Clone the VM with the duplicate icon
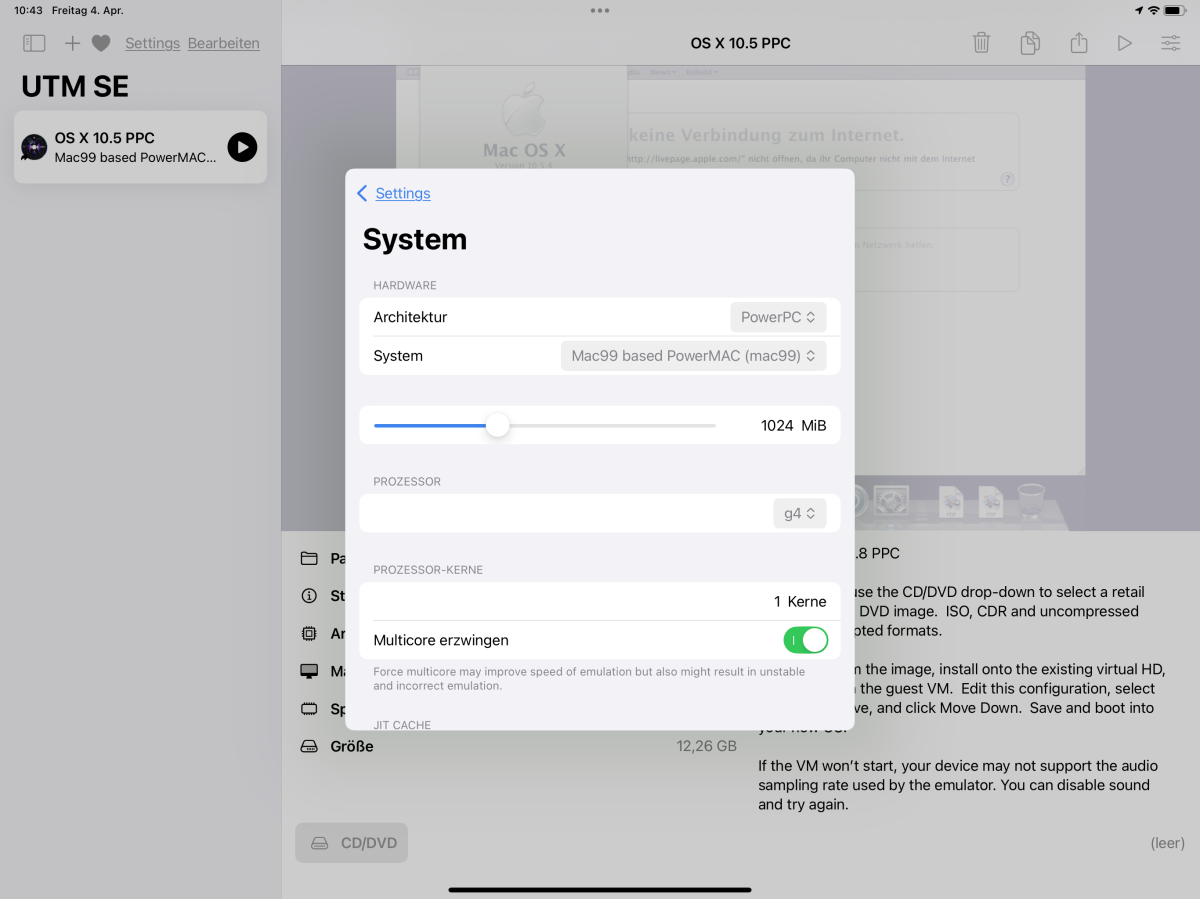This screenshot has width=1200, height=899. tap(1030, 43)
